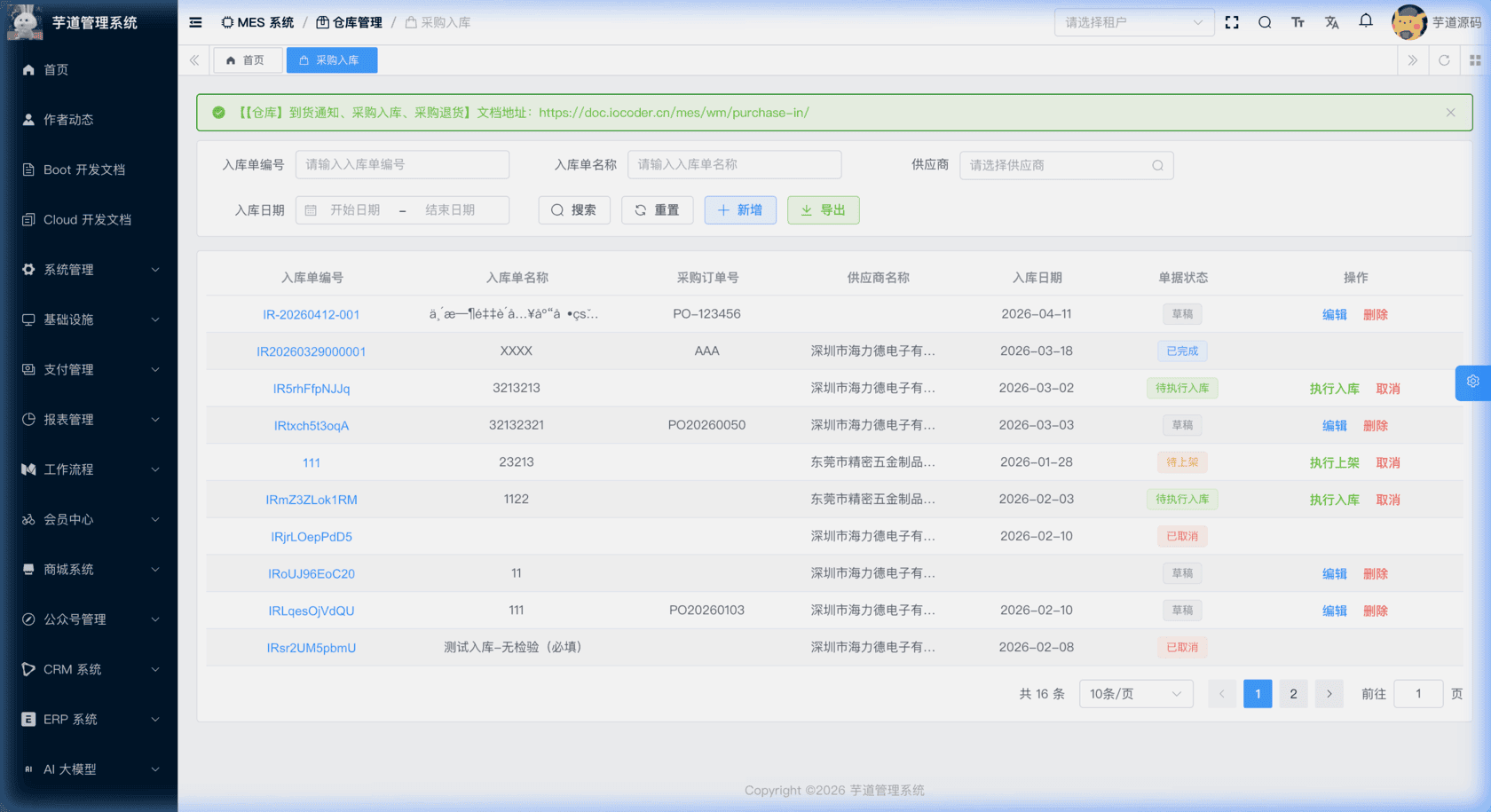Open the floating settings gear on the right edge
Image resolution: width=1491 pixels, height=812 pixels.
tap(1472, 382)
